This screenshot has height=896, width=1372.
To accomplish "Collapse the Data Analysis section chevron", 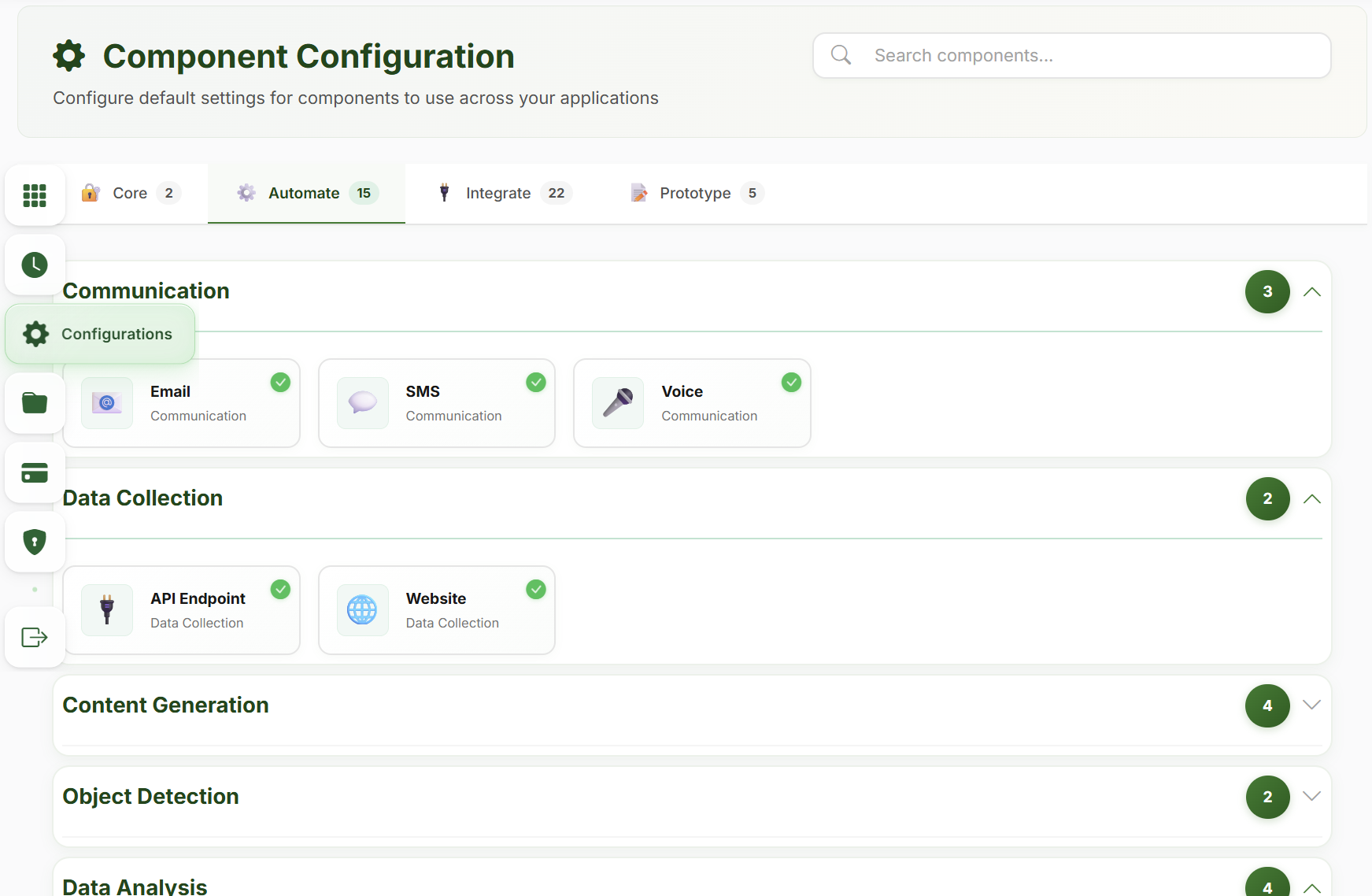I will click(x=1311, y=888).
